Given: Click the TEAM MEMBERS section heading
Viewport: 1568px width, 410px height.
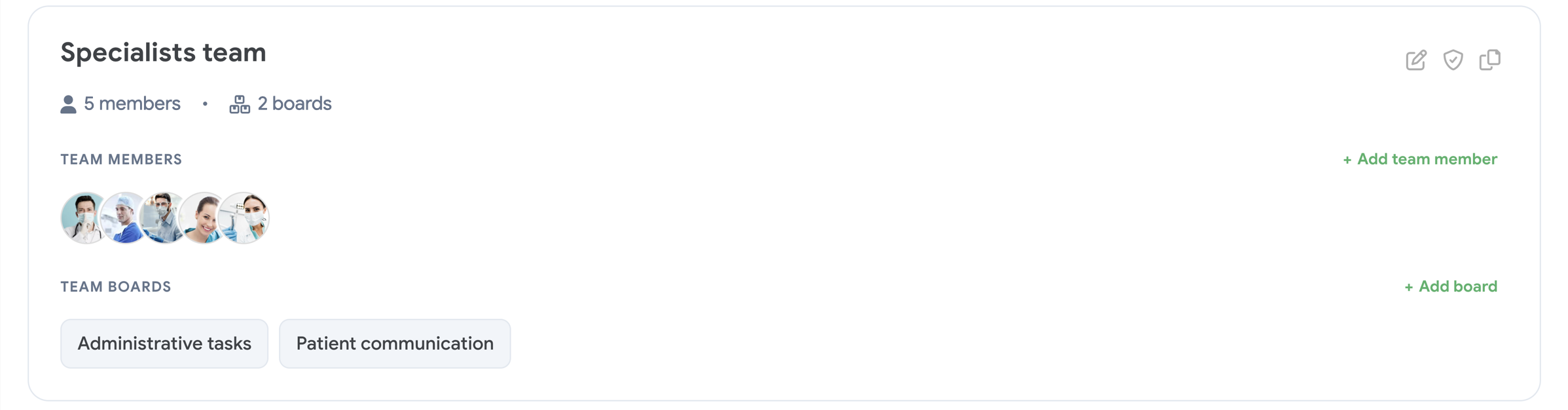Looking at the screenshot, I should pyautogui.click(x=121, y=159).
